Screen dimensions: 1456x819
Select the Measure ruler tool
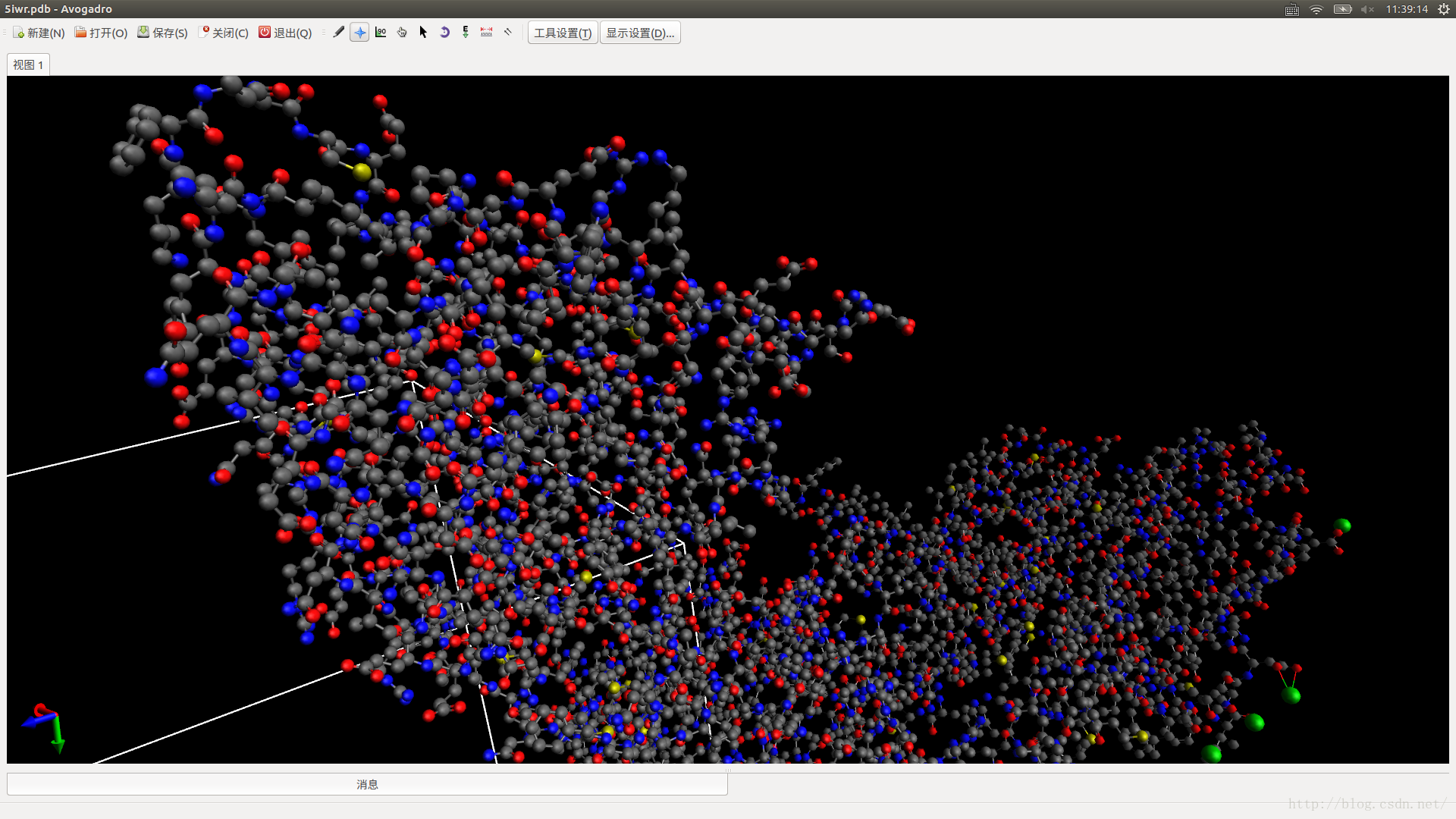coord(487,33)
